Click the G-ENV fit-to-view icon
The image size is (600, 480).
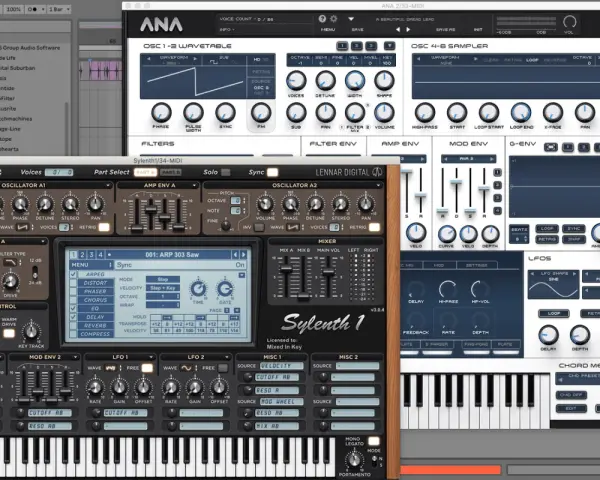(551, 147)
